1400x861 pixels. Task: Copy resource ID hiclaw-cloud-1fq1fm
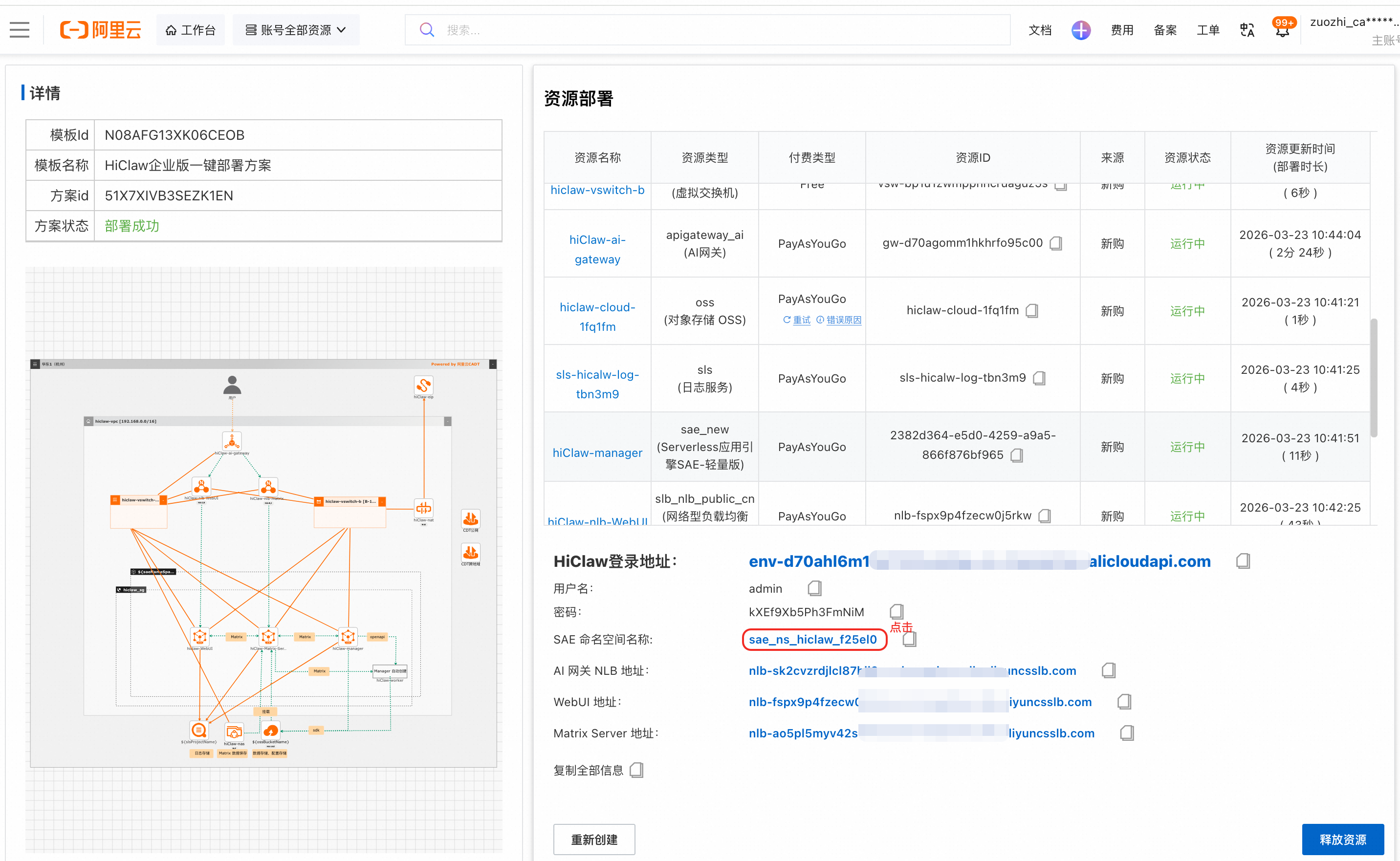(x=1032, y=310)
